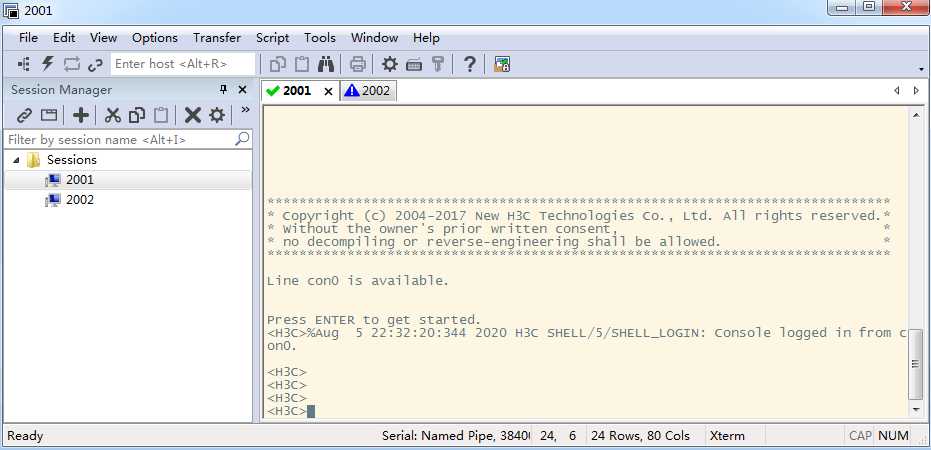
Task: Open the Script menu
Action: pos(273,37)
